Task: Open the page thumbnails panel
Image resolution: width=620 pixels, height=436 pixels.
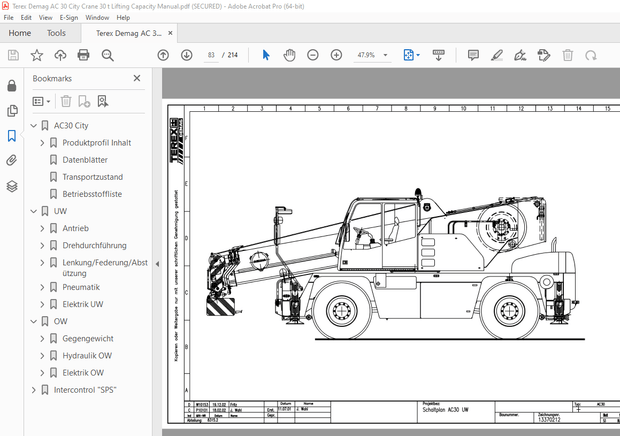Action: [12, 111]
